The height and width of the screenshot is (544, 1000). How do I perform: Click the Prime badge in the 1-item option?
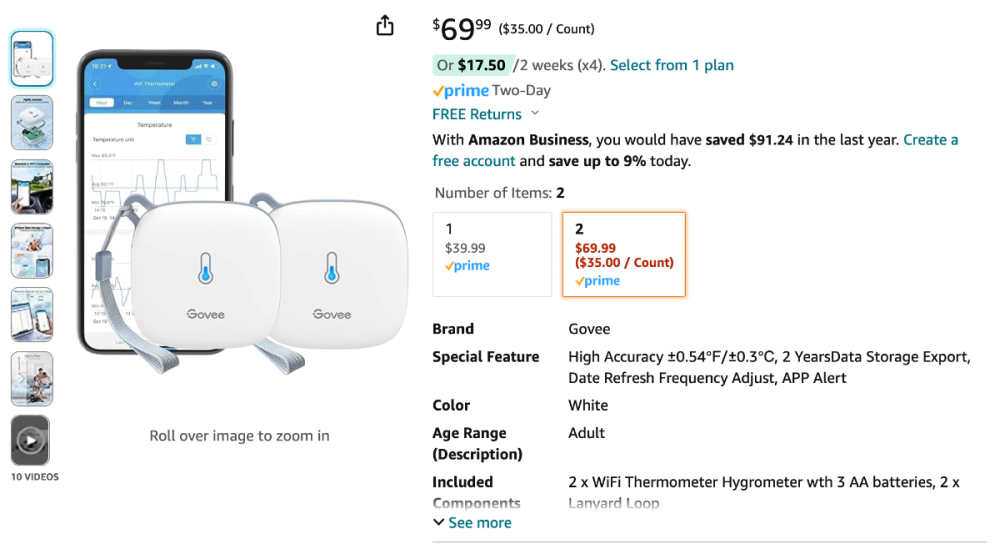(x=467, y=266)
